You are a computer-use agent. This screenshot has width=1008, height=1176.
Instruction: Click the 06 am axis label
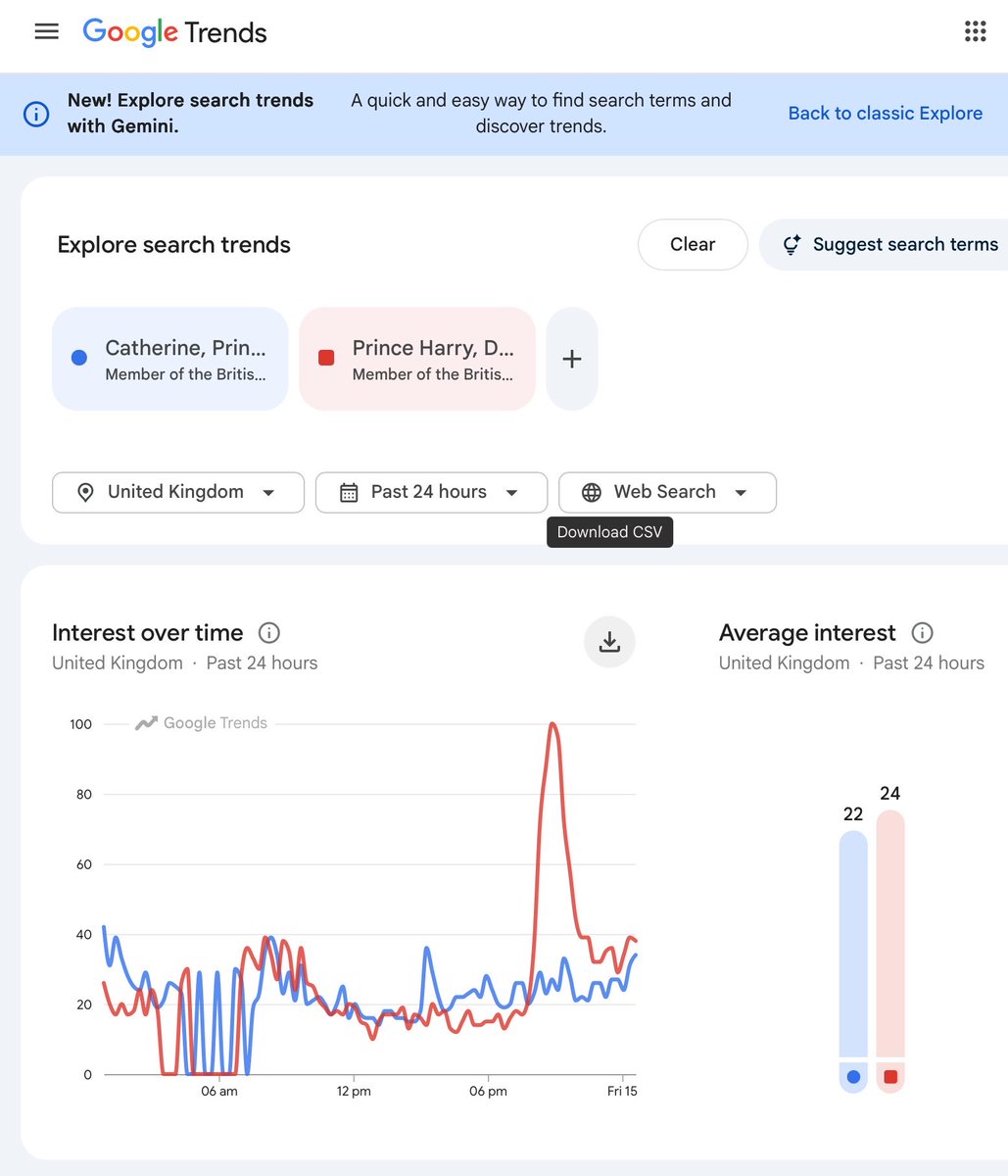(x=219, y=1091)
